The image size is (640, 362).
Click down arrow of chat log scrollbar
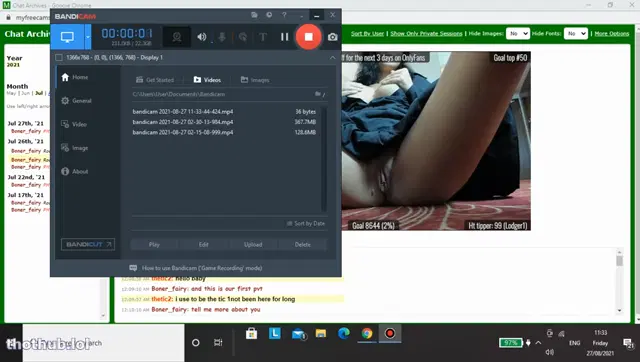coord(620,311)
